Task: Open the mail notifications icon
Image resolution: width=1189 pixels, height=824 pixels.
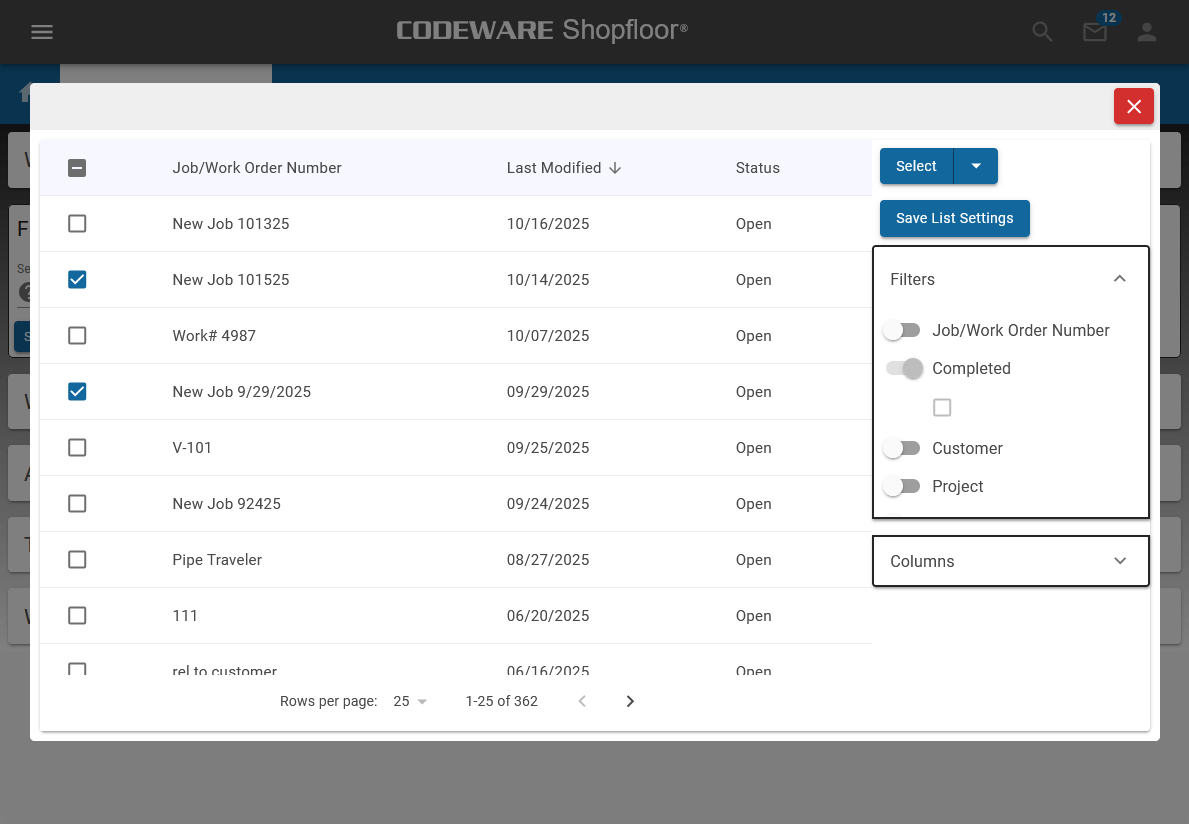Action: pos(1095,32)
